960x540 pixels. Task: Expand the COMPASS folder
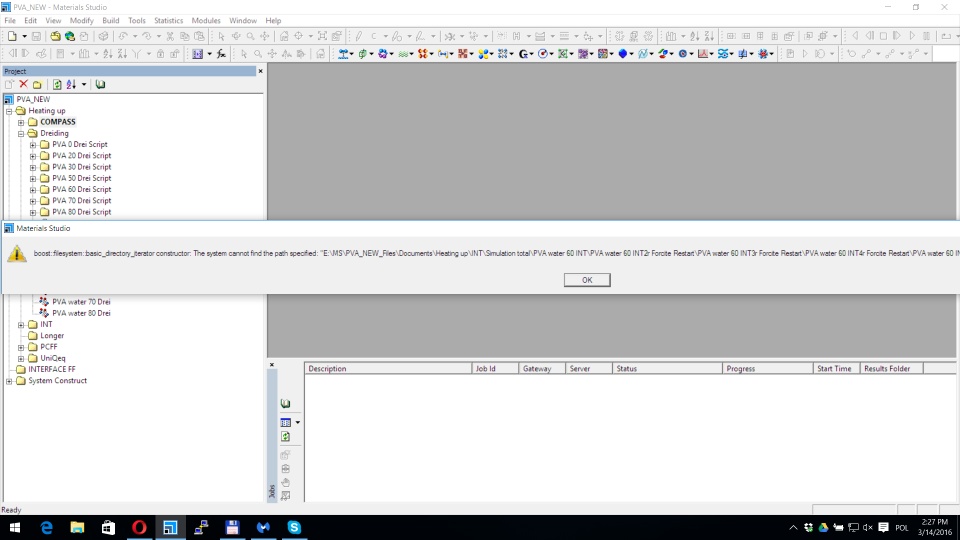click(x=21, y=122)
